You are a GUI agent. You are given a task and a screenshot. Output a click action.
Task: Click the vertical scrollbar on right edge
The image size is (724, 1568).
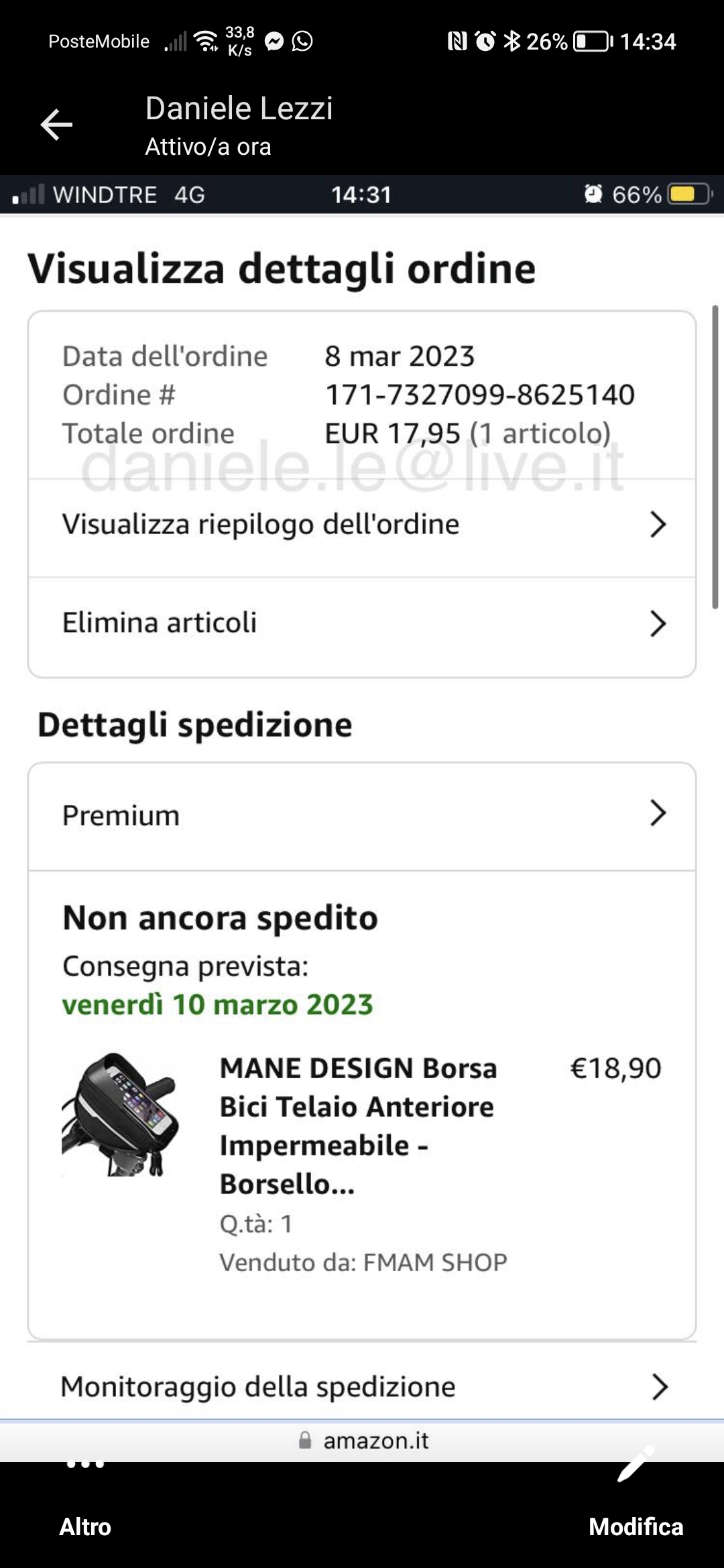point(715,457)
